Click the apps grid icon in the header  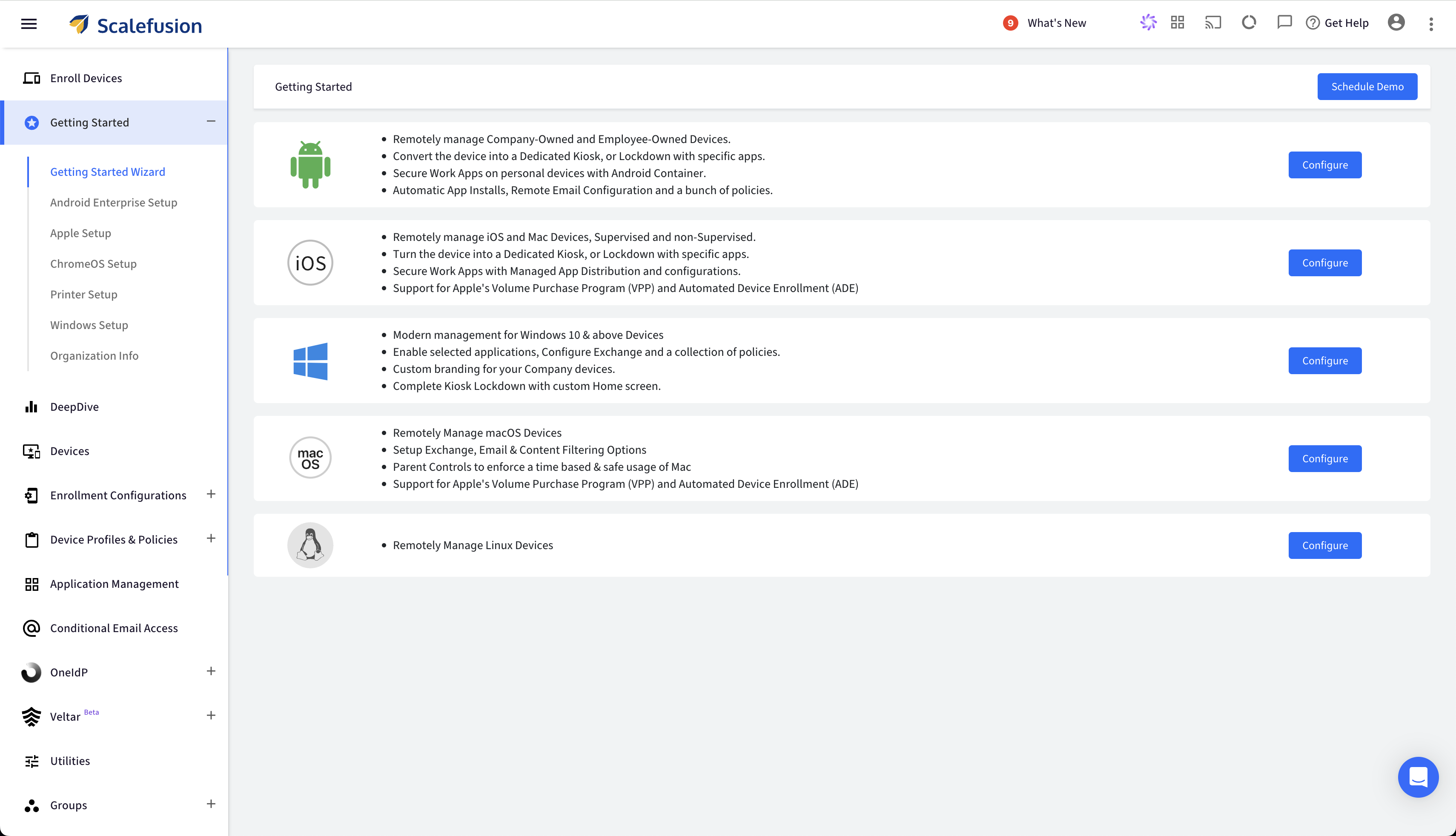tap(1178, 23)
